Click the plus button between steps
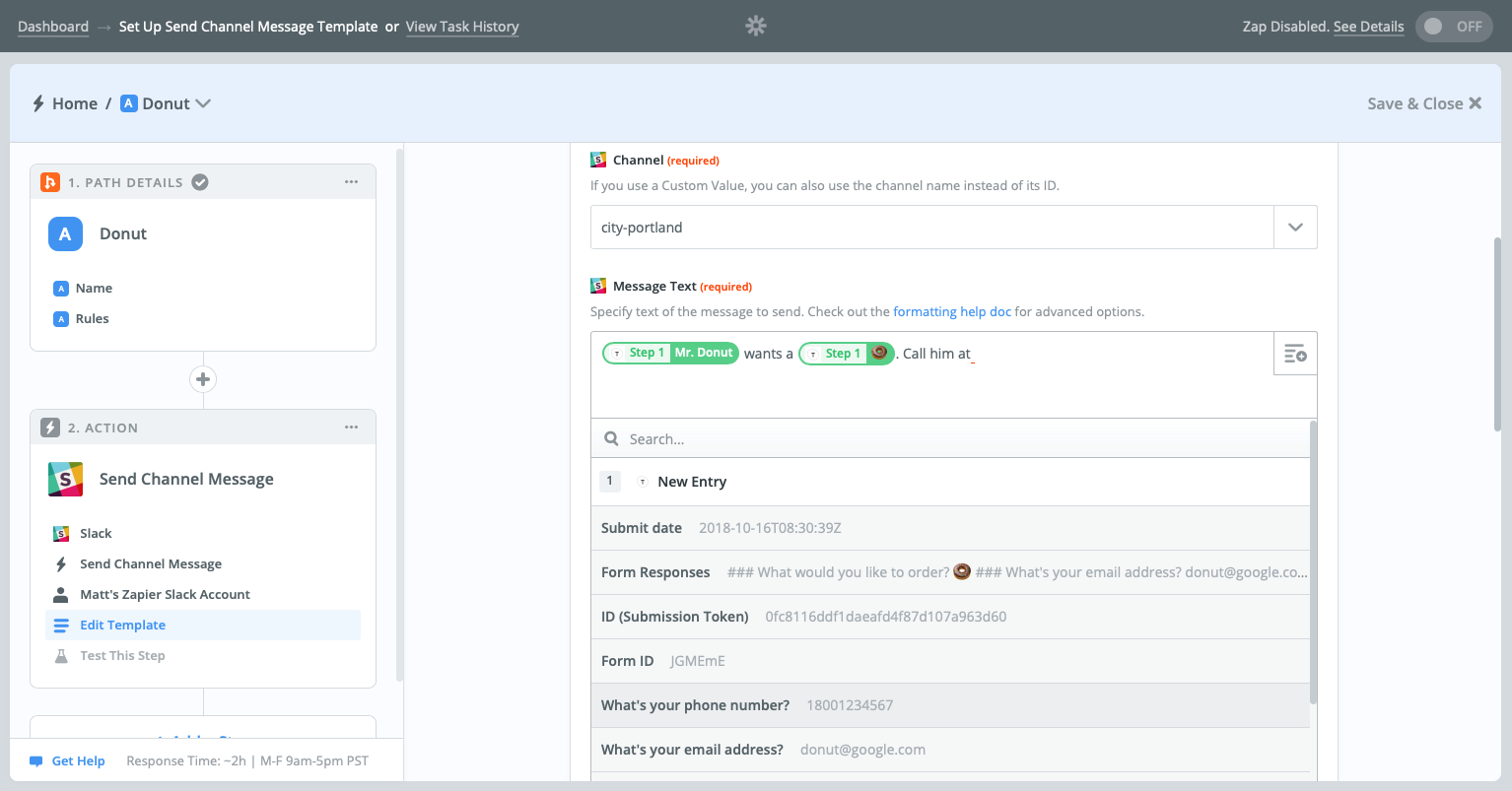The height and width of the screenshot is (791, 1512). click(203, 379)
